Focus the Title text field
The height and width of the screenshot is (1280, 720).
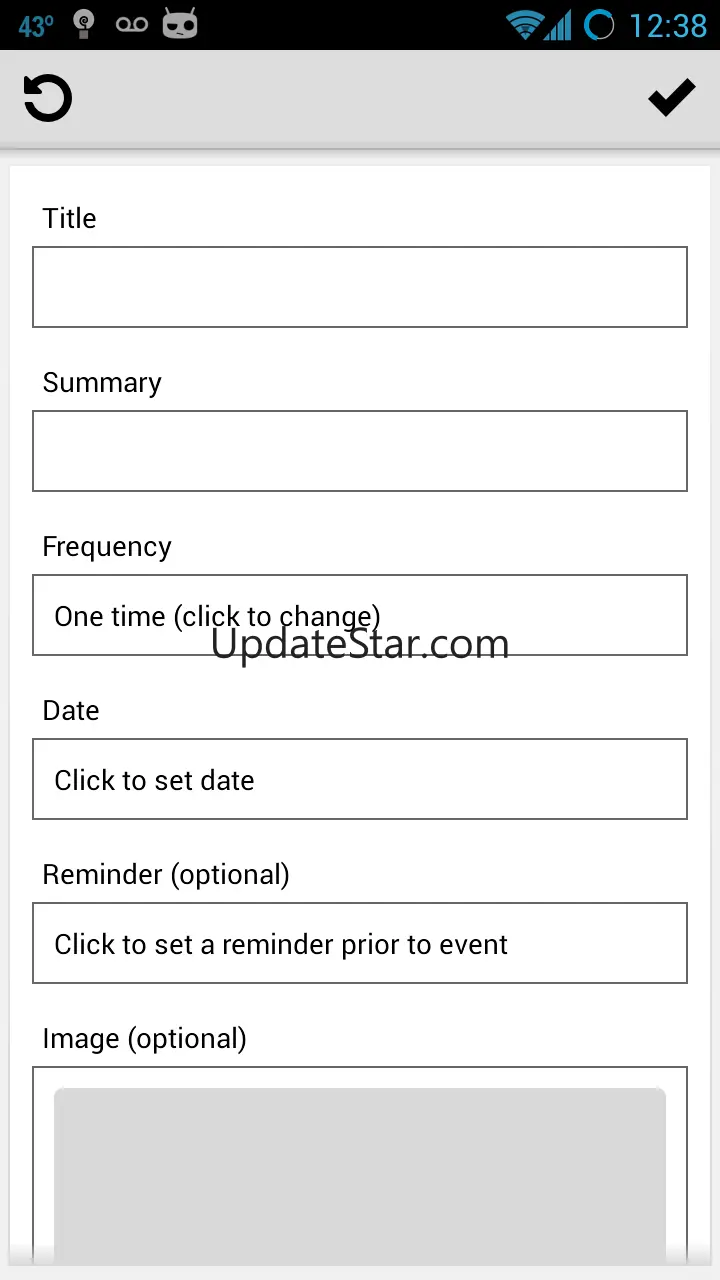tap(360, 287)
